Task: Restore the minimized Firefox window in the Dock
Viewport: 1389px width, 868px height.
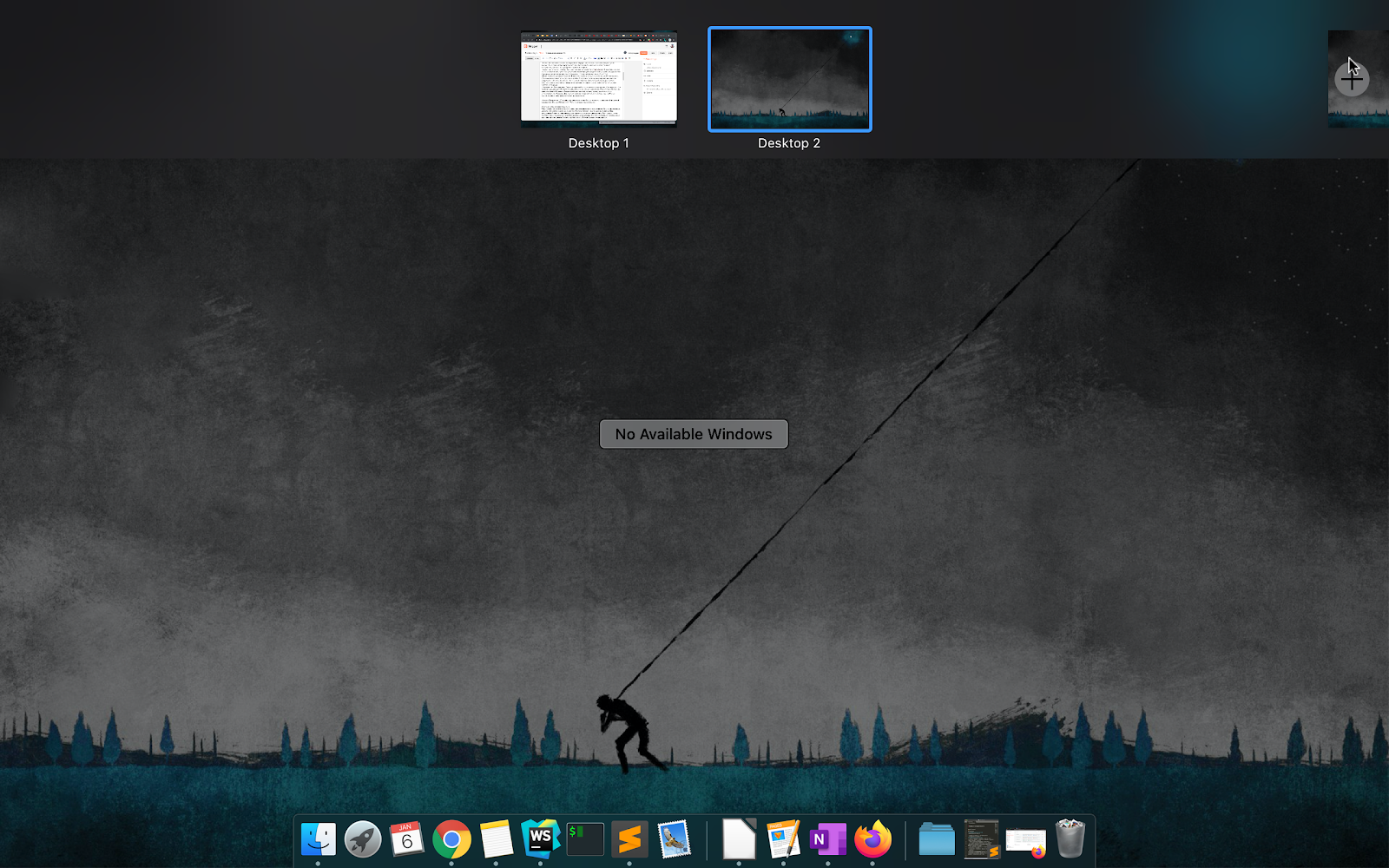Action: click(x=1026, y=841)
